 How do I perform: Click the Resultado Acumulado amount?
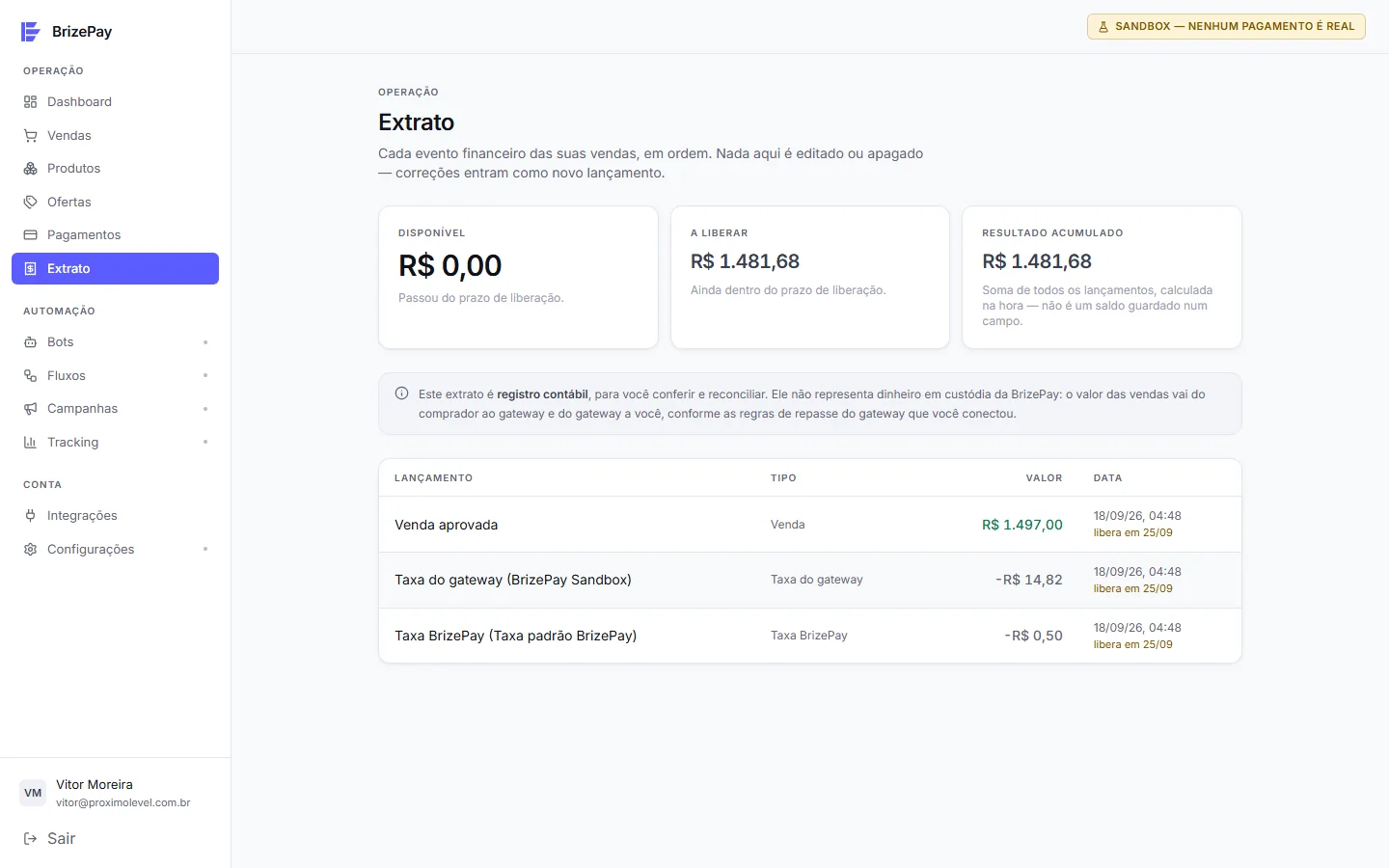pos(1037,261)
